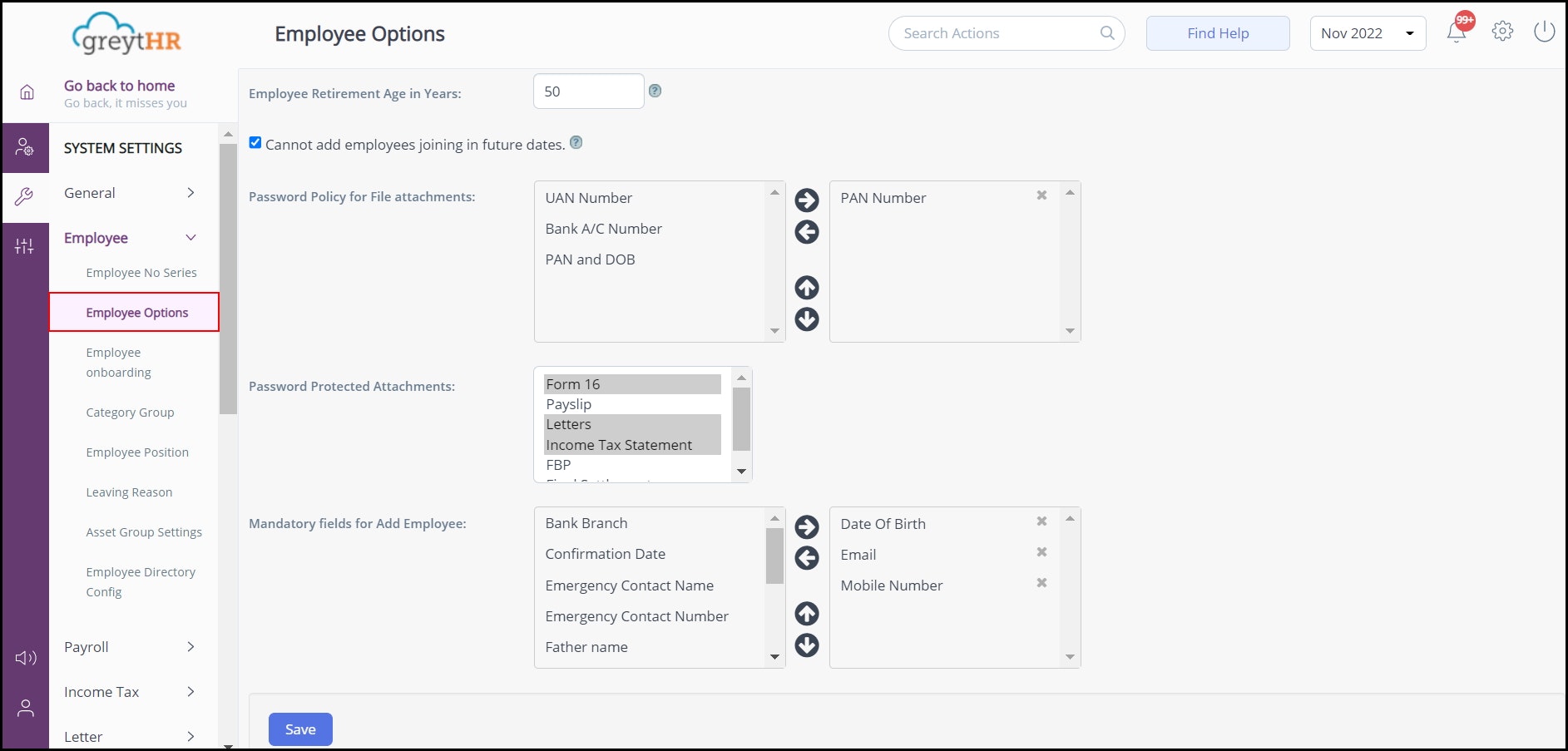Click the Find Help button
The width and height of the screenshot is (1568, 751).
click(1218, 33)
